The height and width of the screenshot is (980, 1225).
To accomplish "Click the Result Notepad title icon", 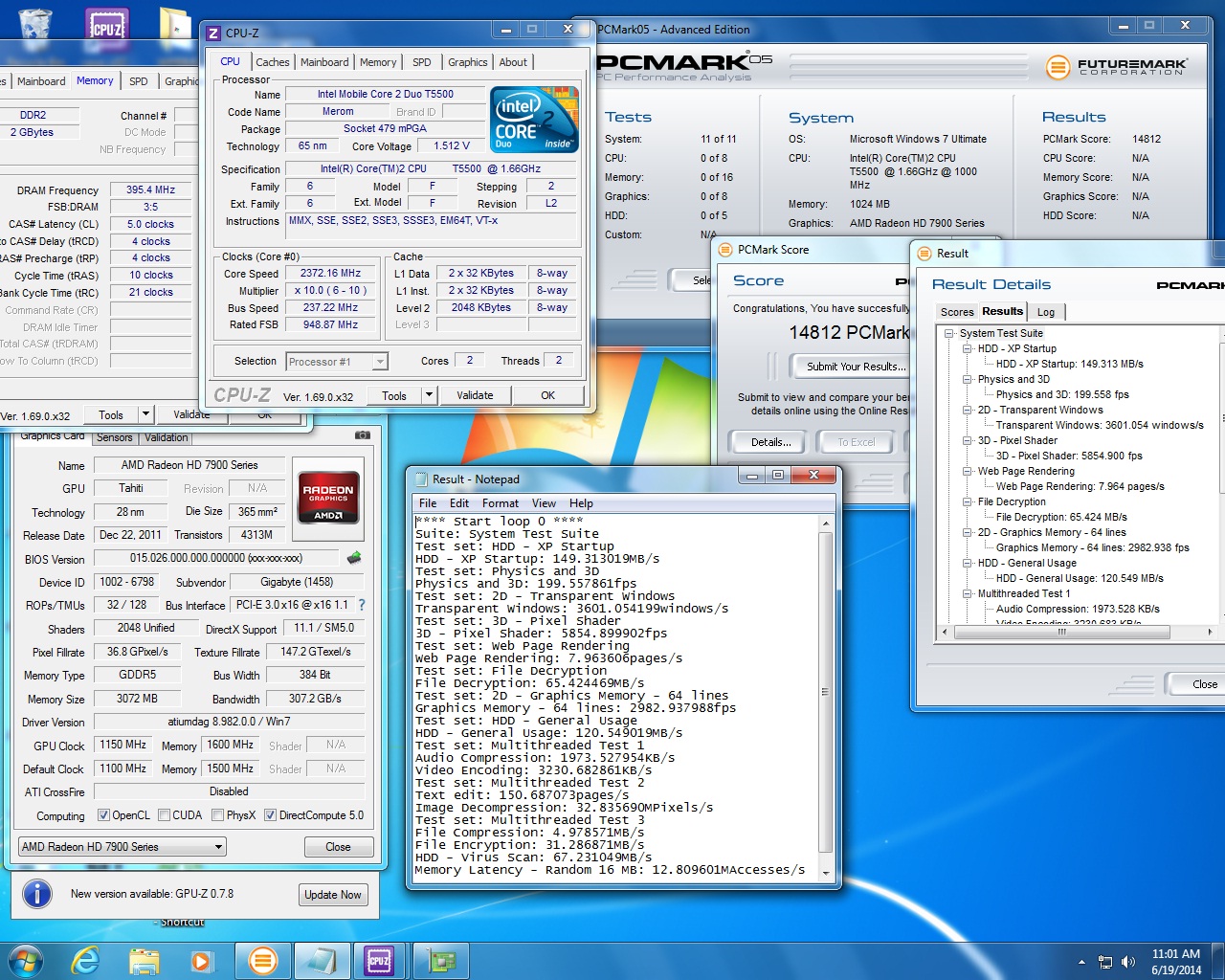I will coord(419,479).
